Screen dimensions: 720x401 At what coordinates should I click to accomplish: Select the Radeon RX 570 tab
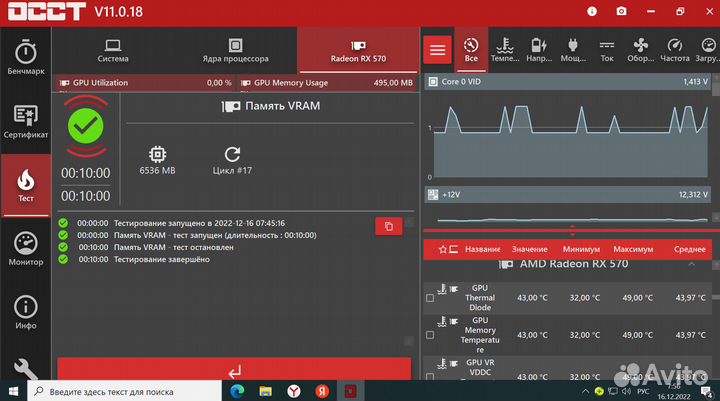point(358,51)
